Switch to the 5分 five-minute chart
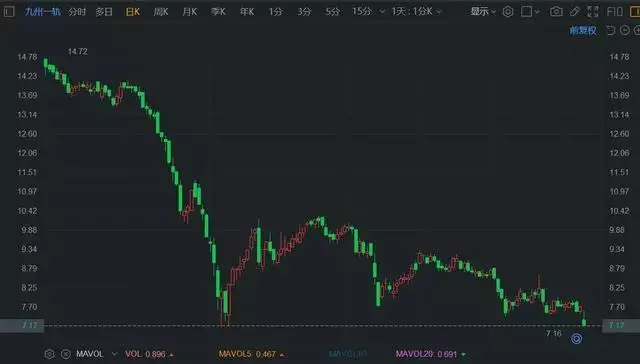 [333, 11]
